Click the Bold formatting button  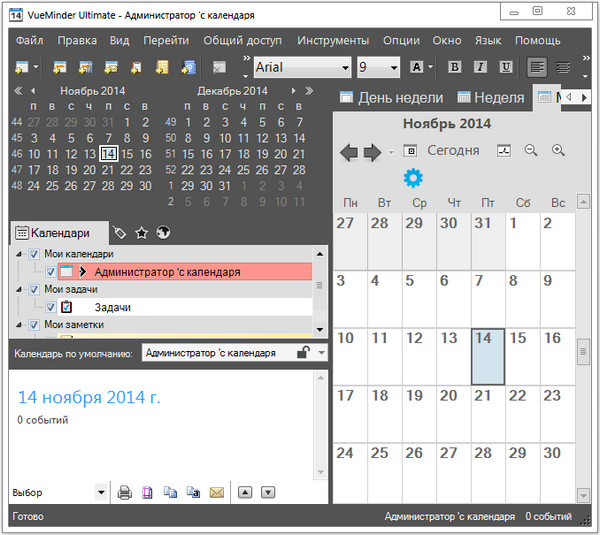click(454, 67)
